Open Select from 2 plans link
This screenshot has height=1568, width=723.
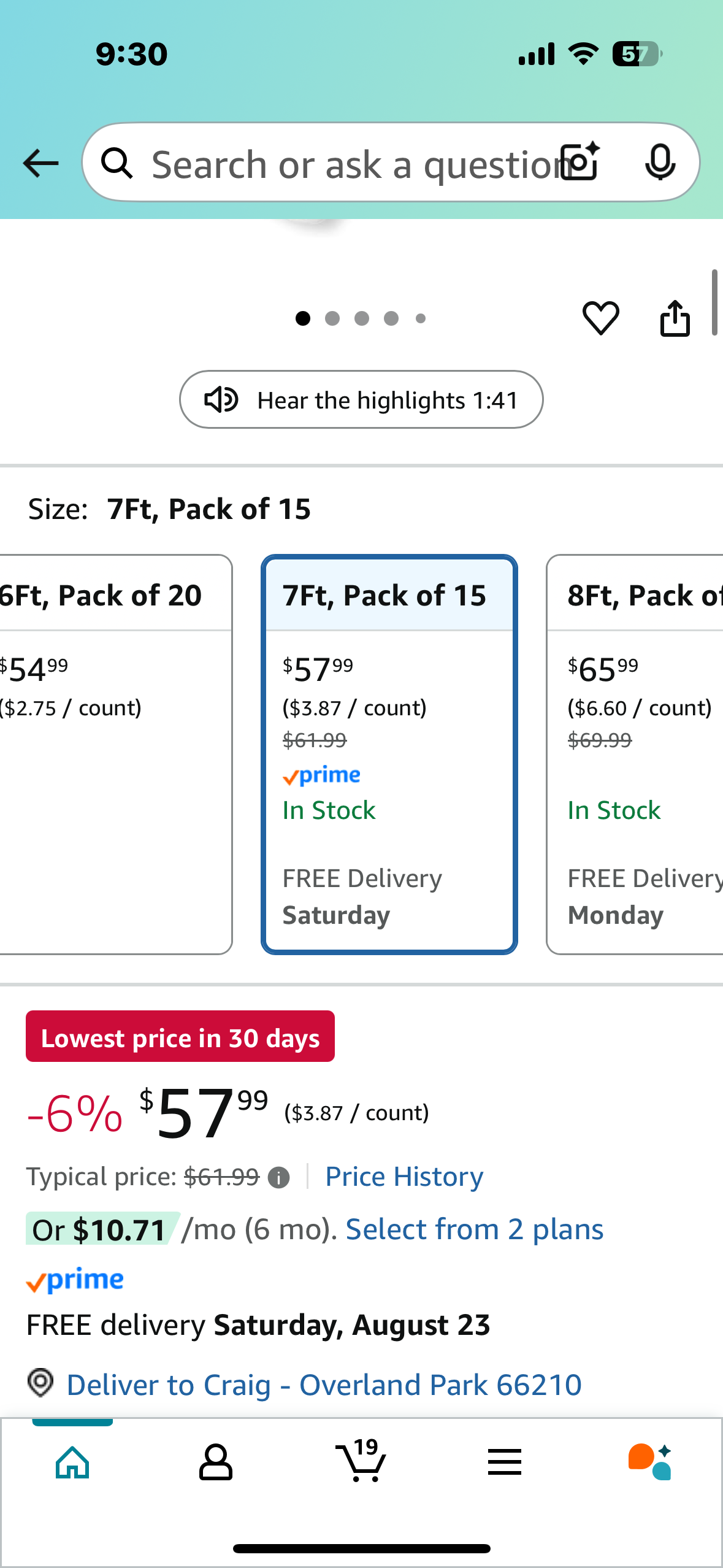(475, 1229)
